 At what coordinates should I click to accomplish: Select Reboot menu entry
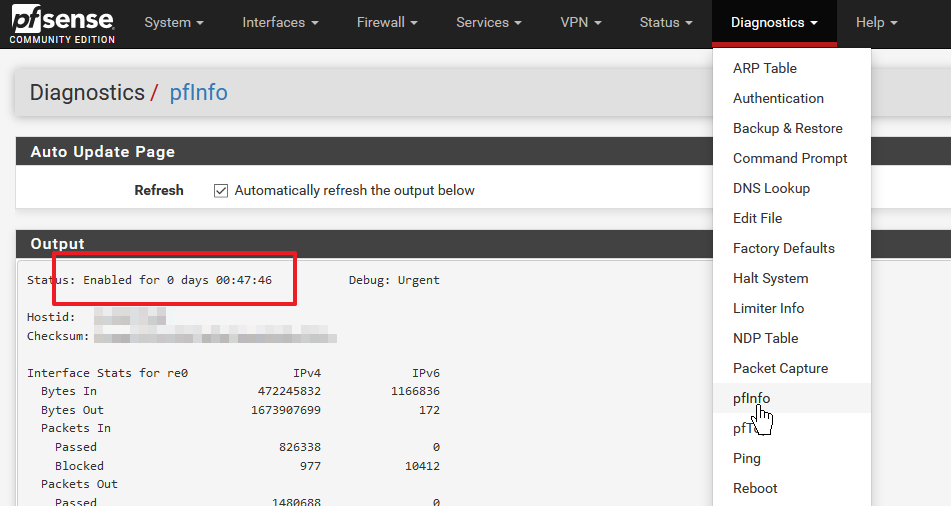(791, 488)
